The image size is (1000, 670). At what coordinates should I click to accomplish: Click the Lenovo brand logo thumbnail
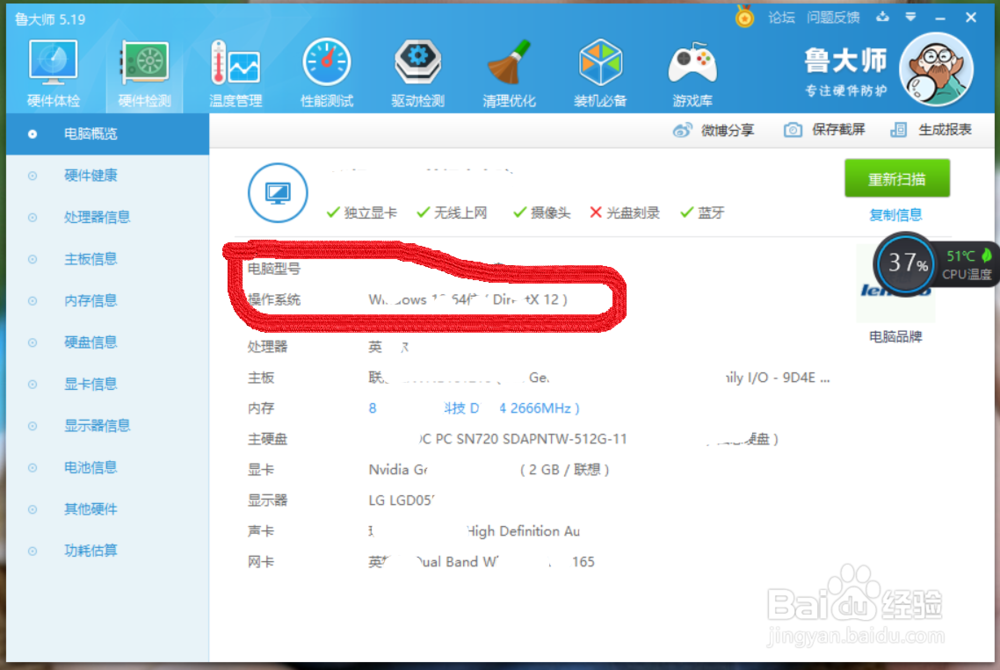(895, 284)
